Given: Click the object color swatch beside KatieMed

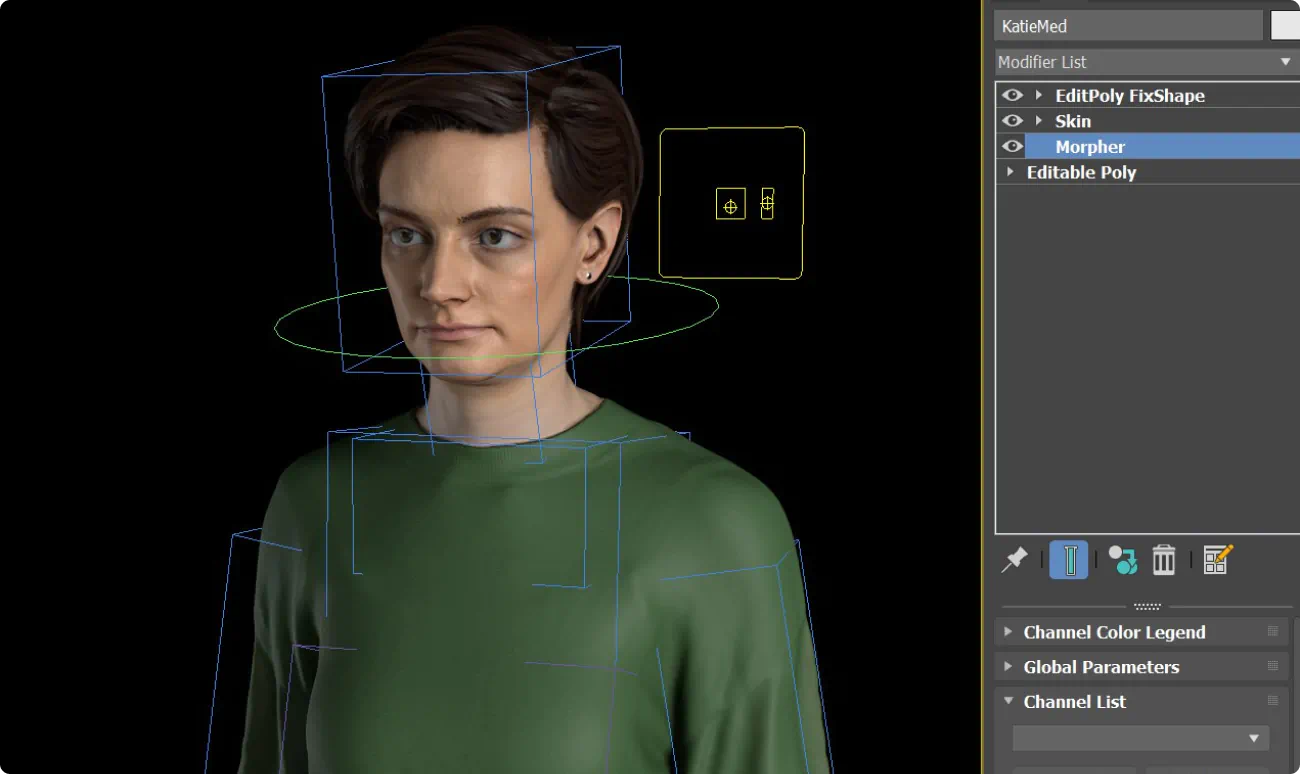Looking at the screenshot, I should [x=1285, y=25].
